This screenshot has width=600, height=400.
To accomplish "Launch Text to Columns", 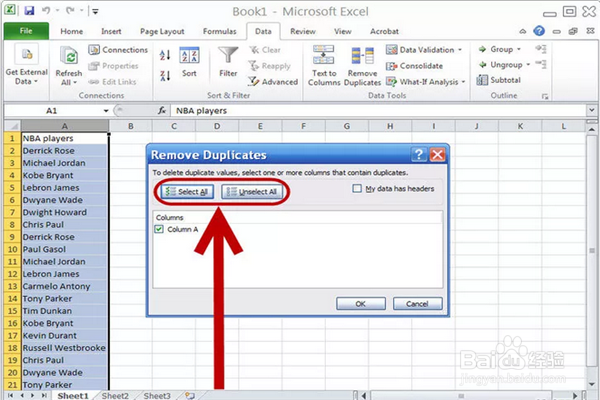I will [324, 65].
